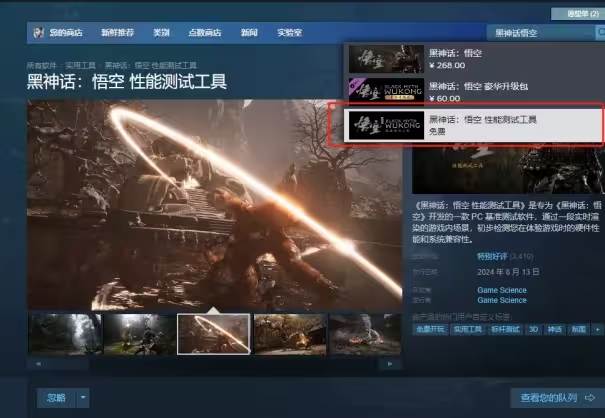Click the main screenshot with glowing staff swing
Image resolution: width=605 pixels, height=418 pixels.
(215, 205)
